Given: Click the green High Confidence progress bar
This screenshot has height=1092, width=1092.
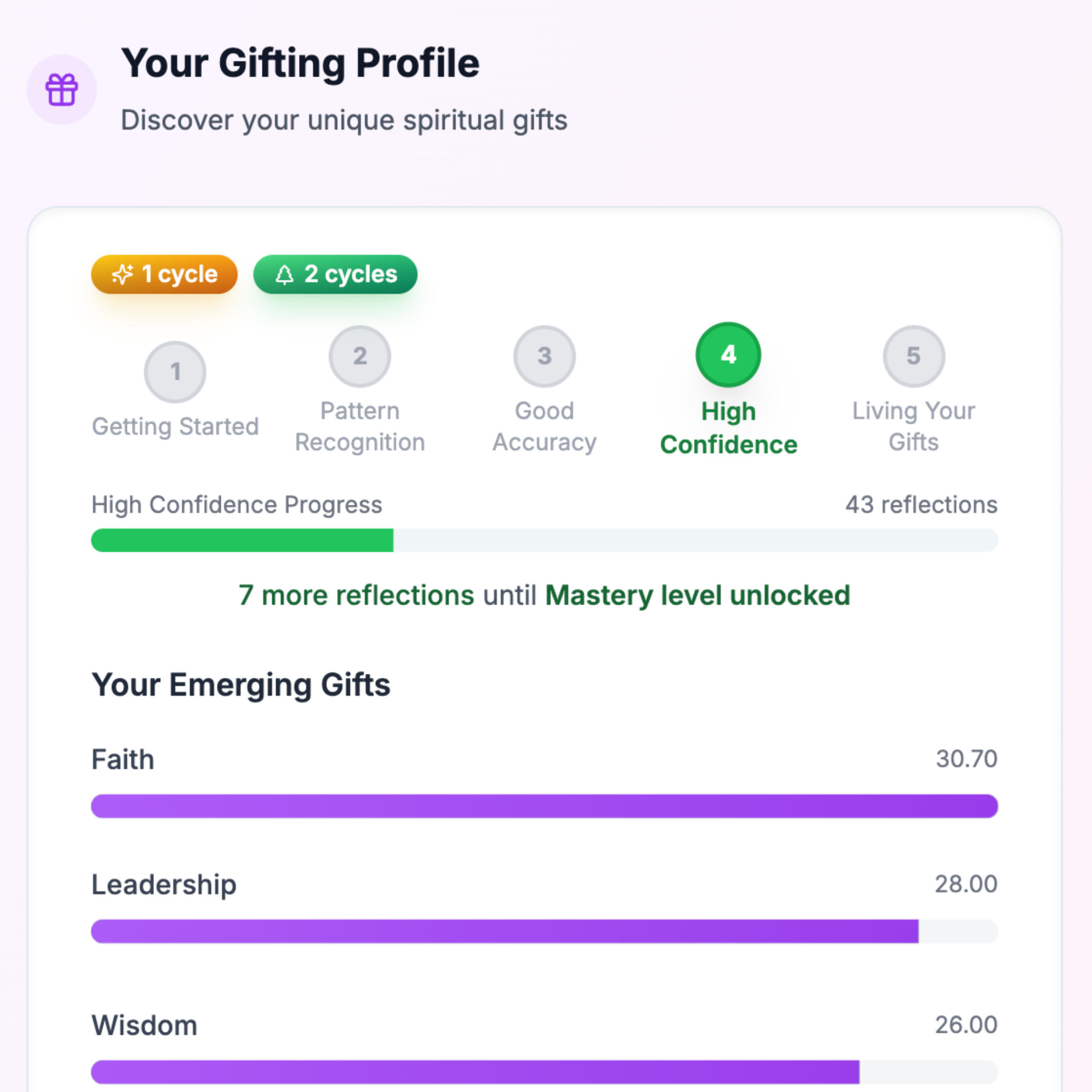Looking at the screenshot, I should (x=242, y=540).
